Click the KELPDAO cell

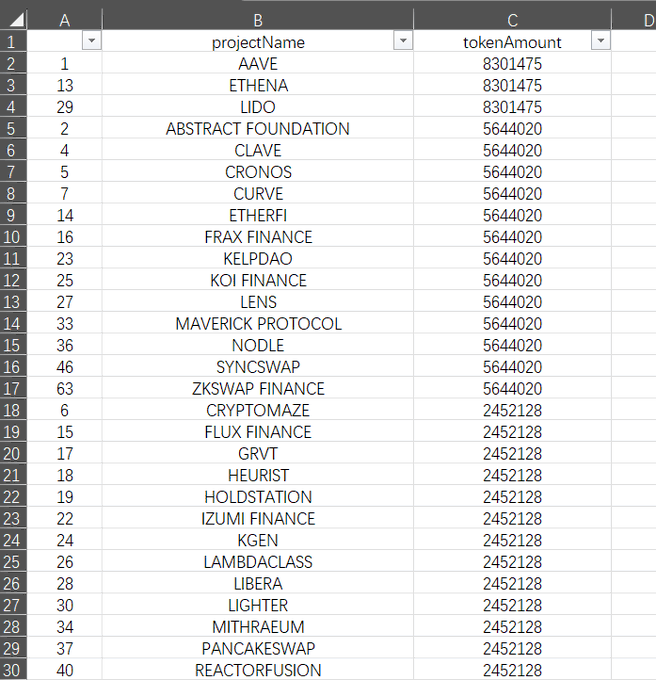[258, 259]
